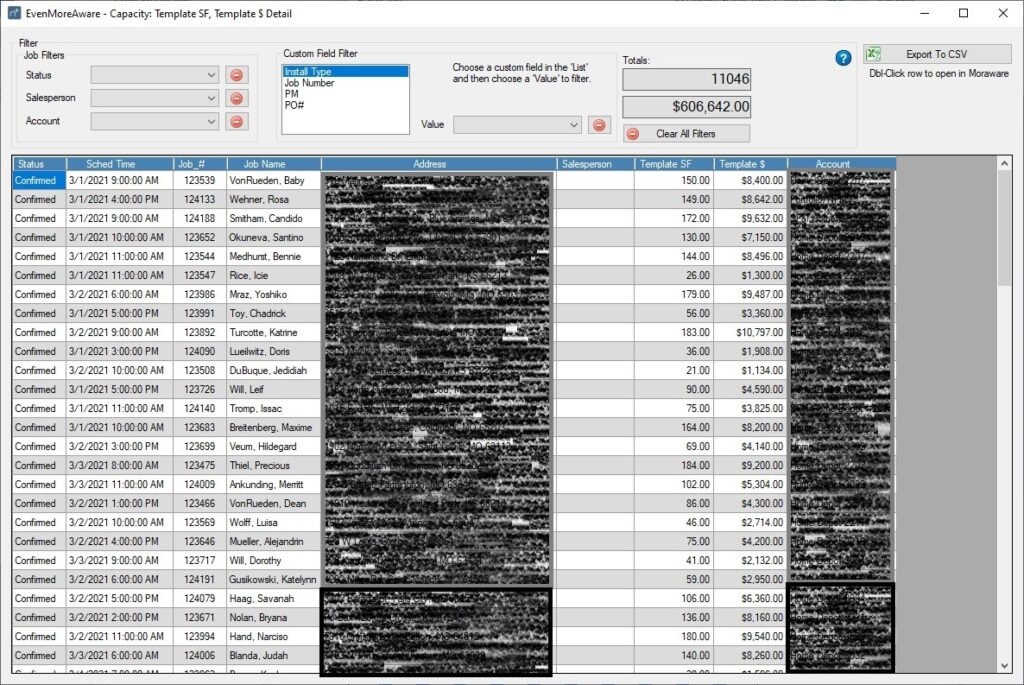Click the Job Name column header
1024x685 pixels.
click(x=265, y=164)
